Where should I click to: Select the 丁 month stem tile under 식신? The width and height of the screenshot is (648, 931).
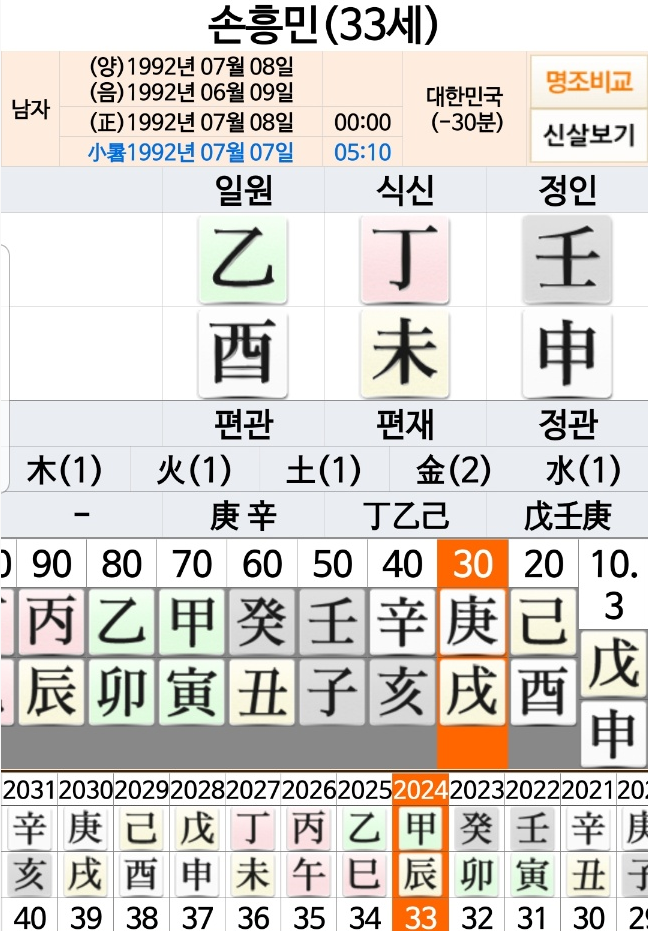(x=405, y=259)
